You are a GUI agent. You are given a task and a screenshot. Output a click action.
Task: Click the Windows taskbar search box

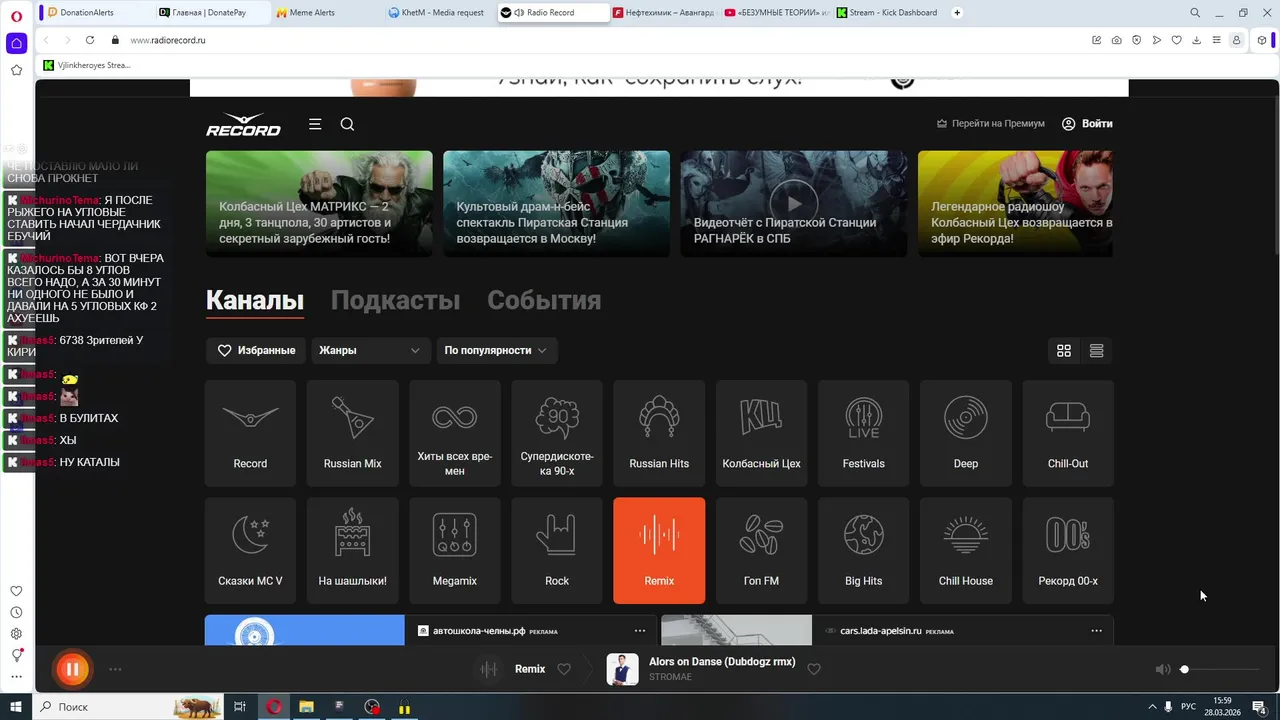(x=130, y=707)
